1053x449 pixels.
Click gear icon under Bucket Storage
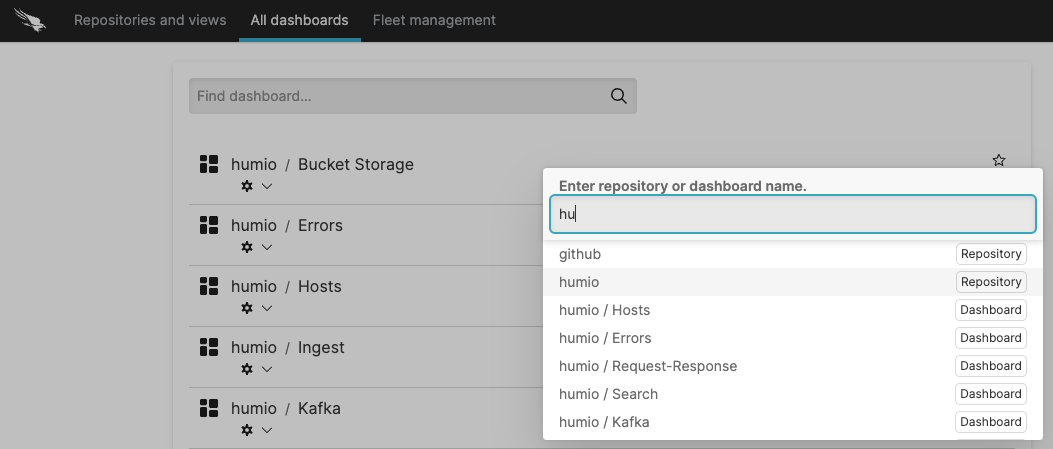click(247, 186)
